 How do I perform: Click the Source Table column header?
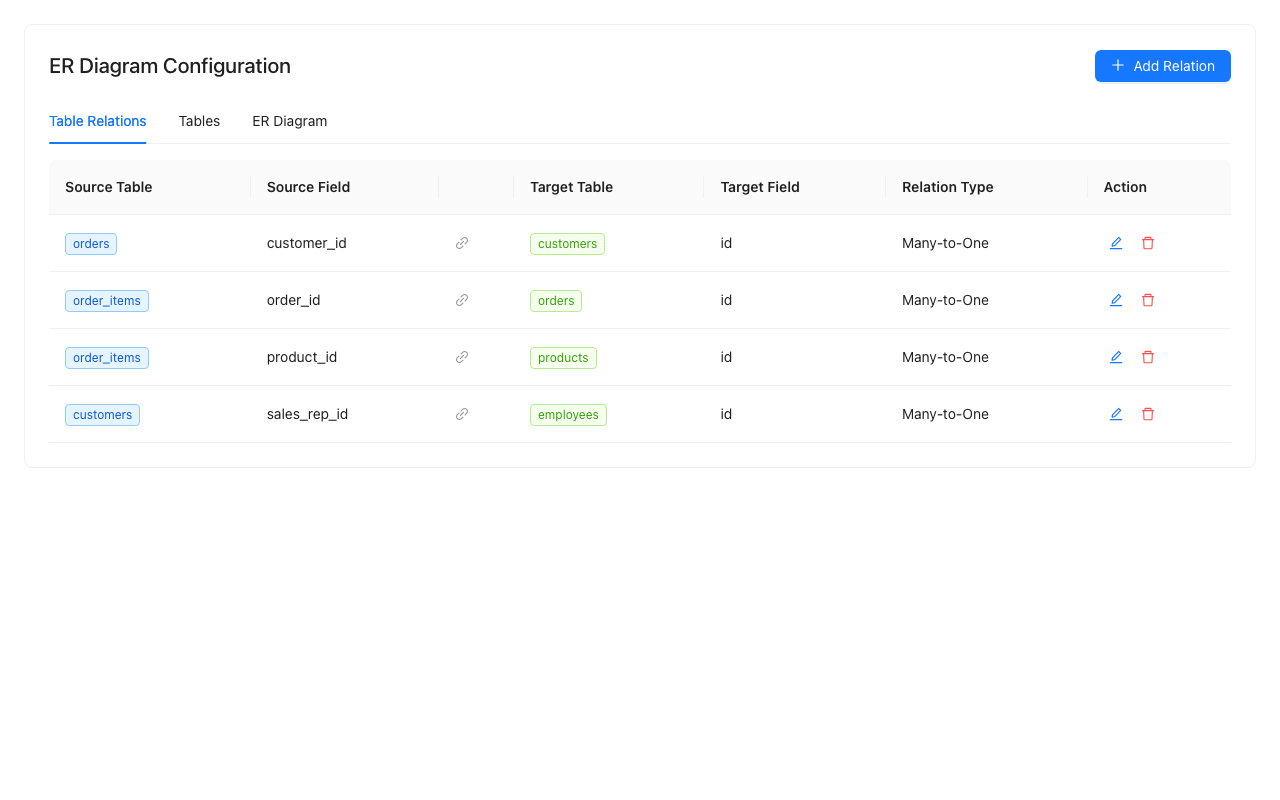tap(109, 187)
